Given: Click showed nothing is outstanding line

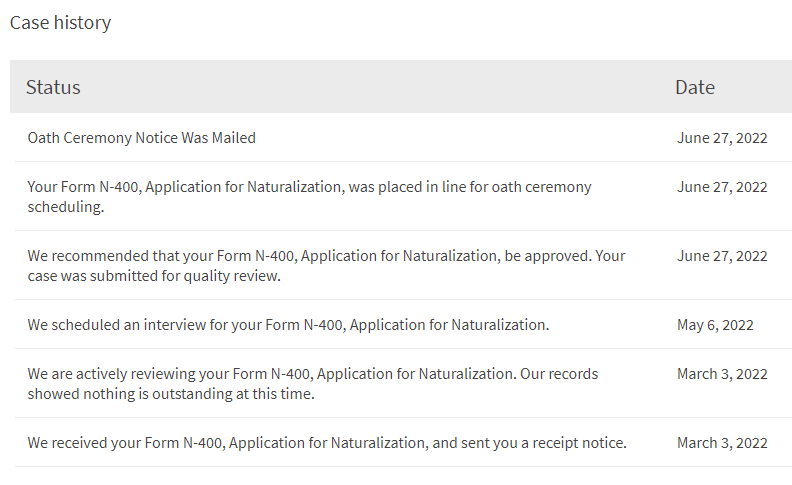Looking at the screenshot, I should click(x=171, y=394).
